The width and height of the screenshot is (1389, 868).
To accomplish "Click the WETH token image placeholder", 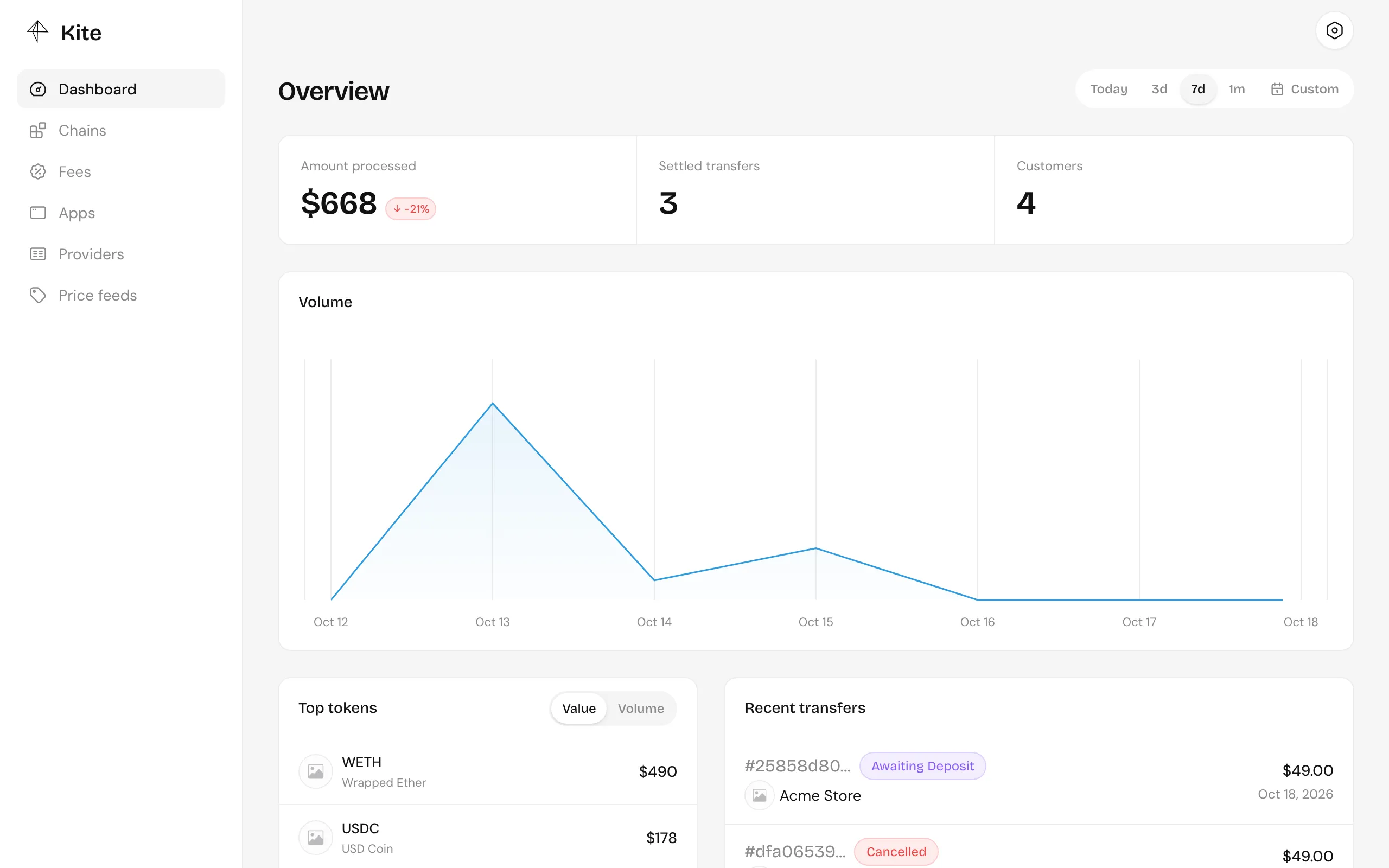I will click(x=316, y=771).
